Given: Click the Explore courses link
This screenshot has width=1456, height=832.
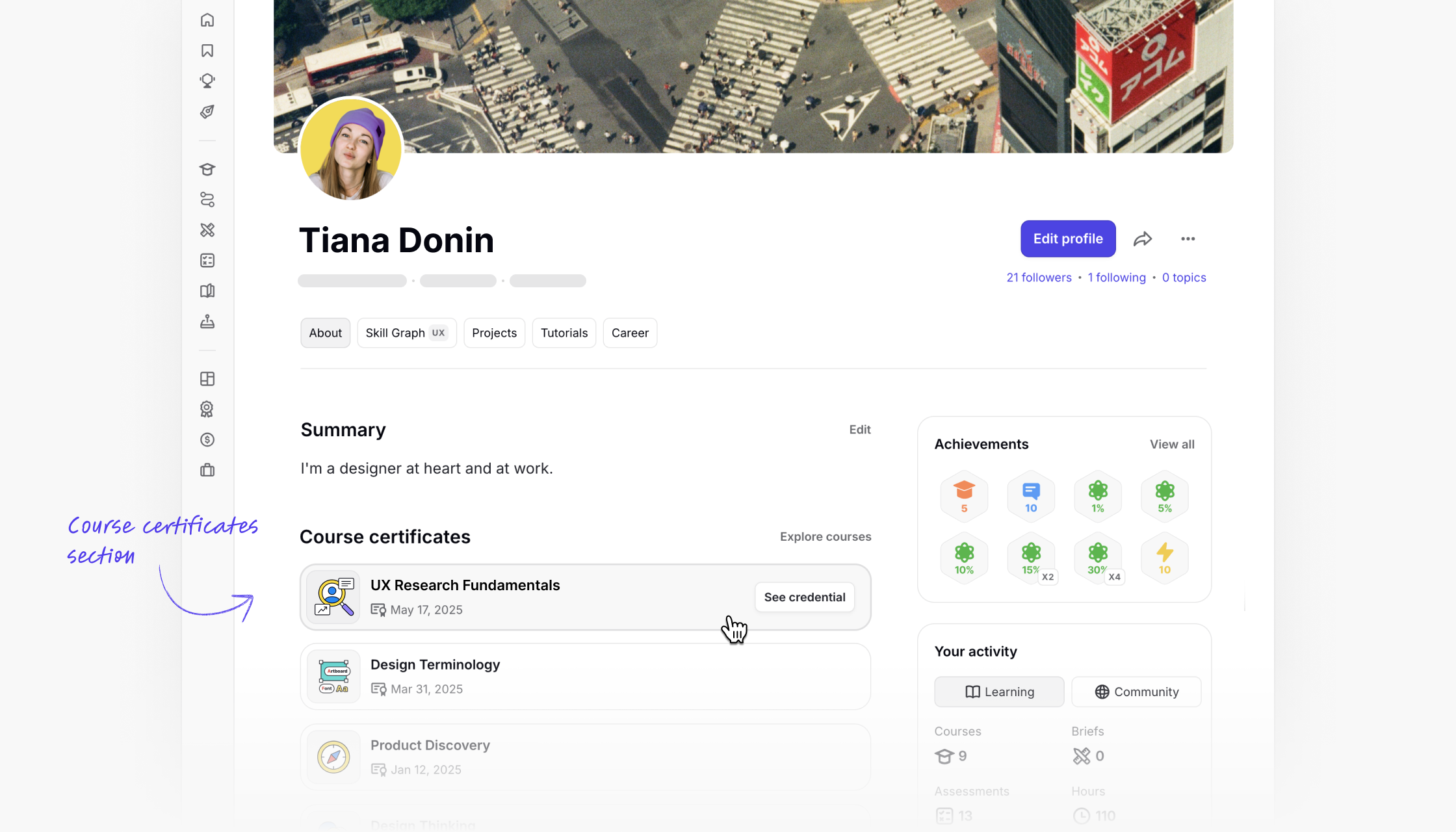Looking at the screenshot, I should click(826, 537).
